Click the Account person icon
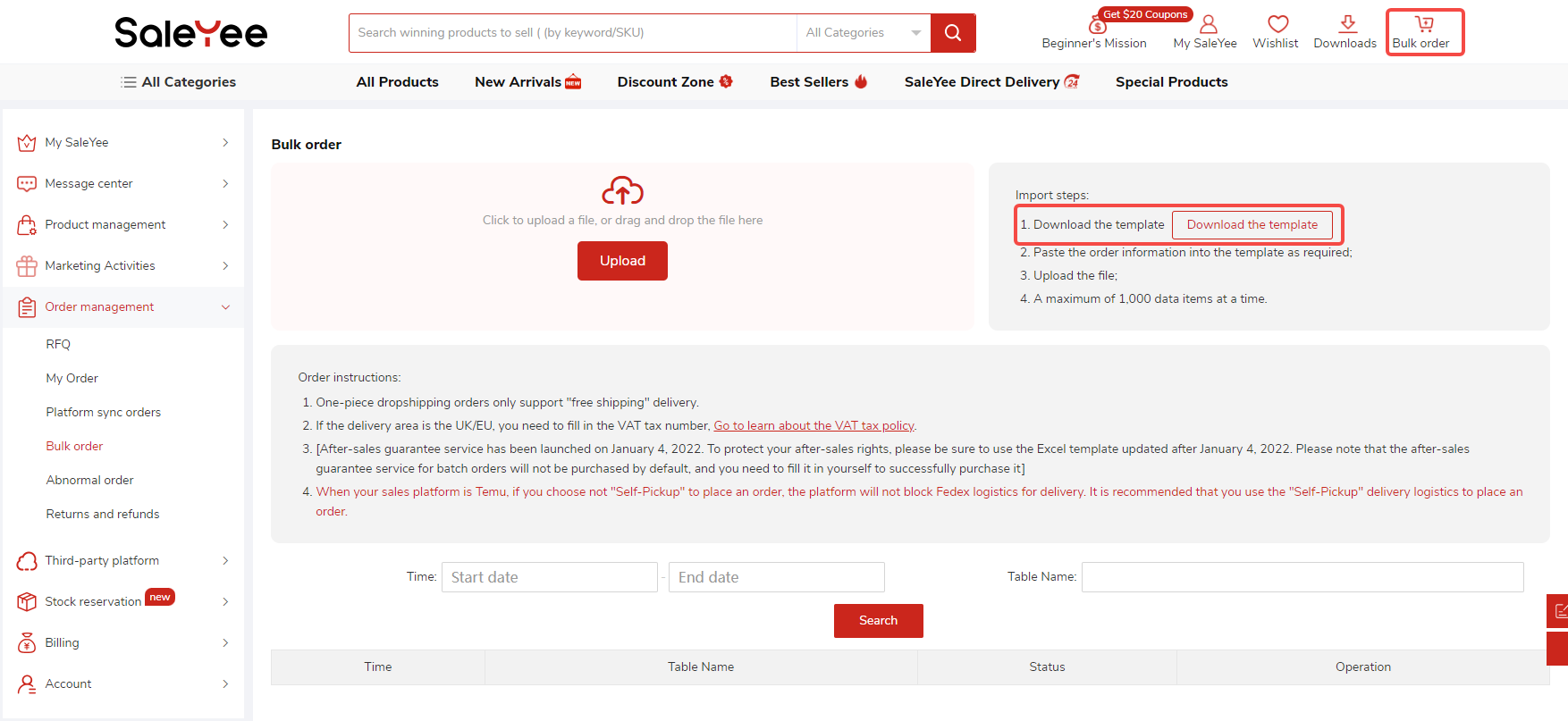 tap(27, 684)
